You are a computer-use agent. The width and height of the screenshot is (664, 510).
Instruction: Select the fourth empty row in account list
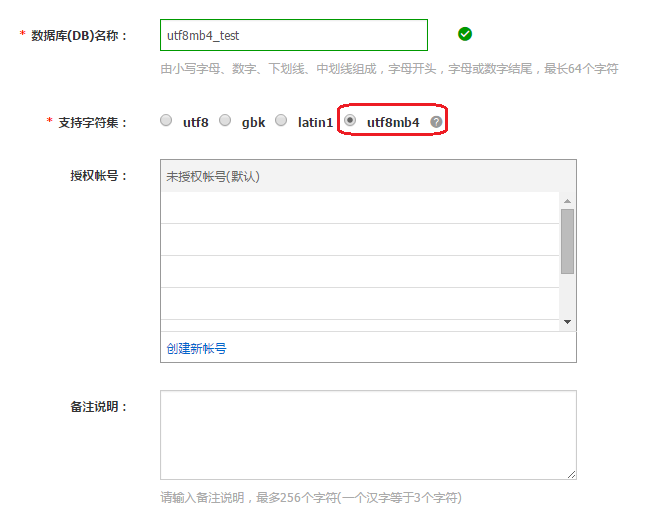tap(359, 304)
